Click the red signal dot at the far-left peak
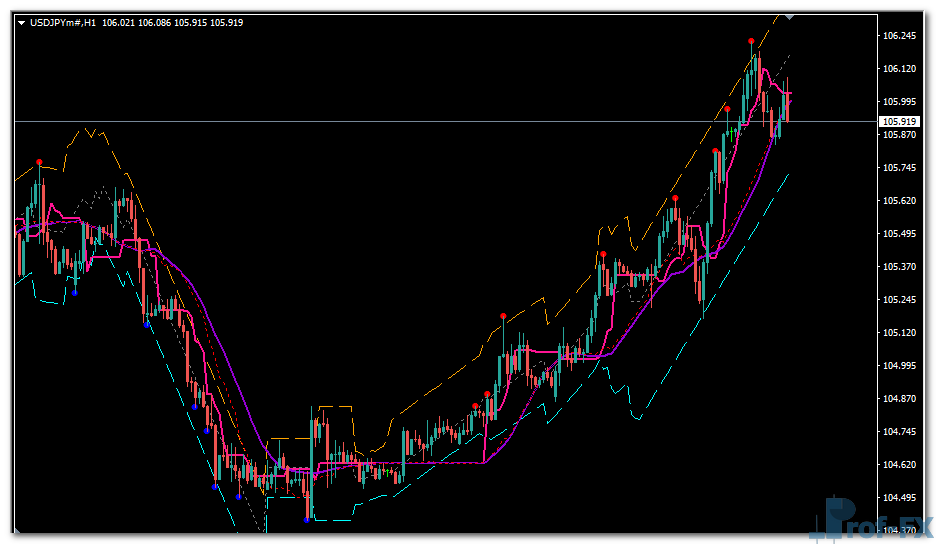 (x=40, y=162)
